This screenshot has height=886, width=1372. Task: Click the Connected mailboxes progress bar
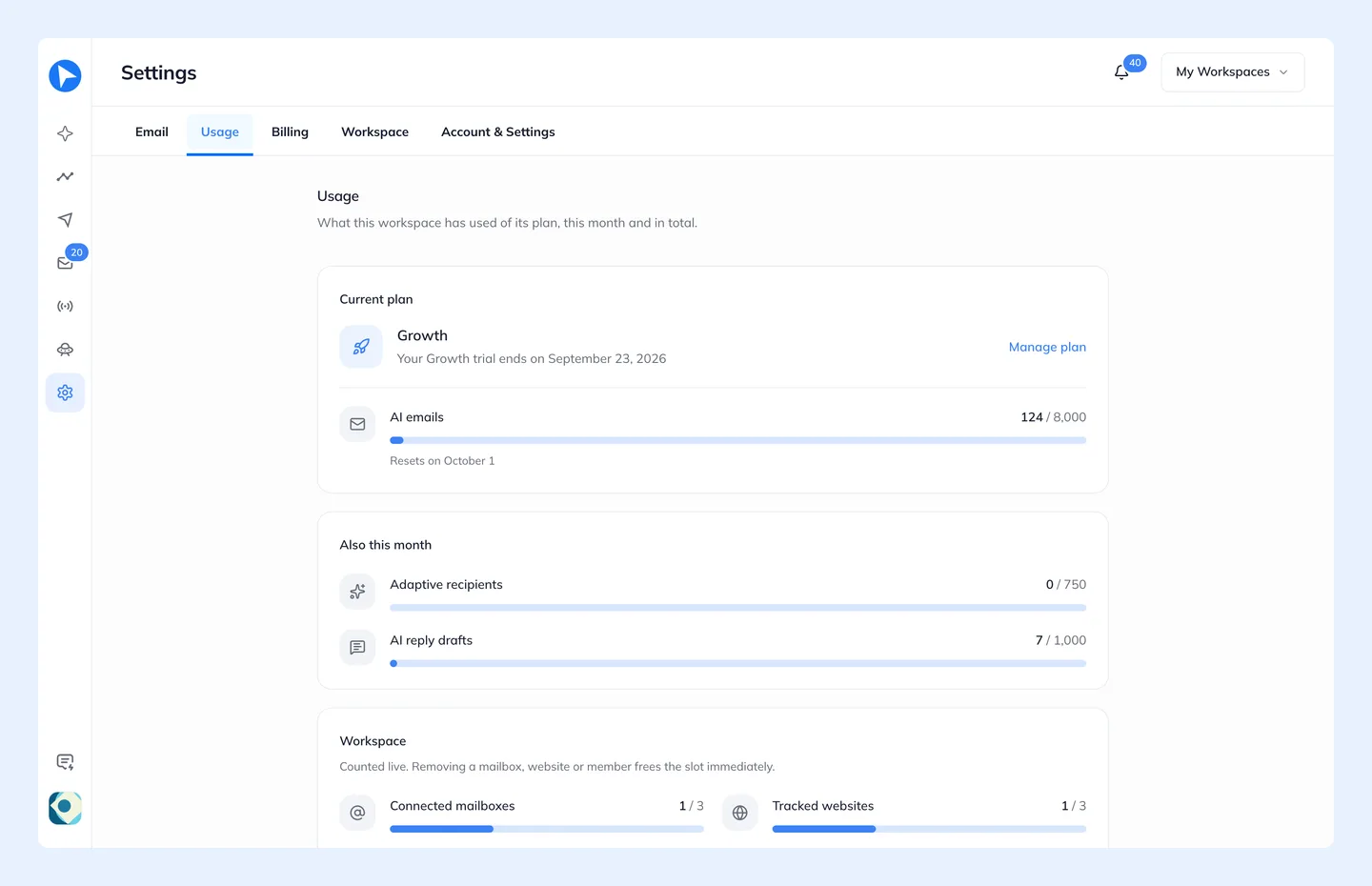pos(547,829)
